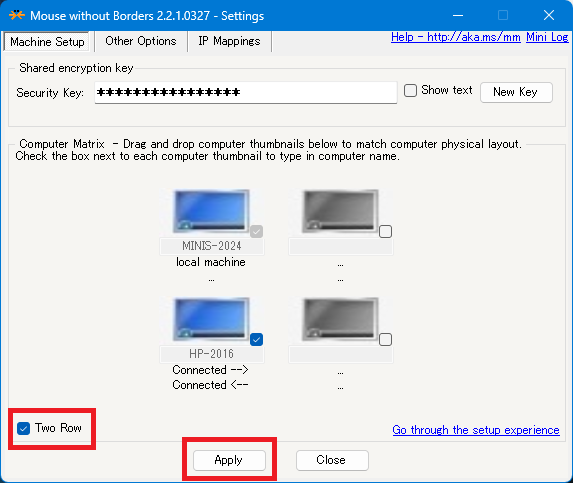The image size is (573, 483).
Task: Click the Close button
Action: click(x=332, y=460)
